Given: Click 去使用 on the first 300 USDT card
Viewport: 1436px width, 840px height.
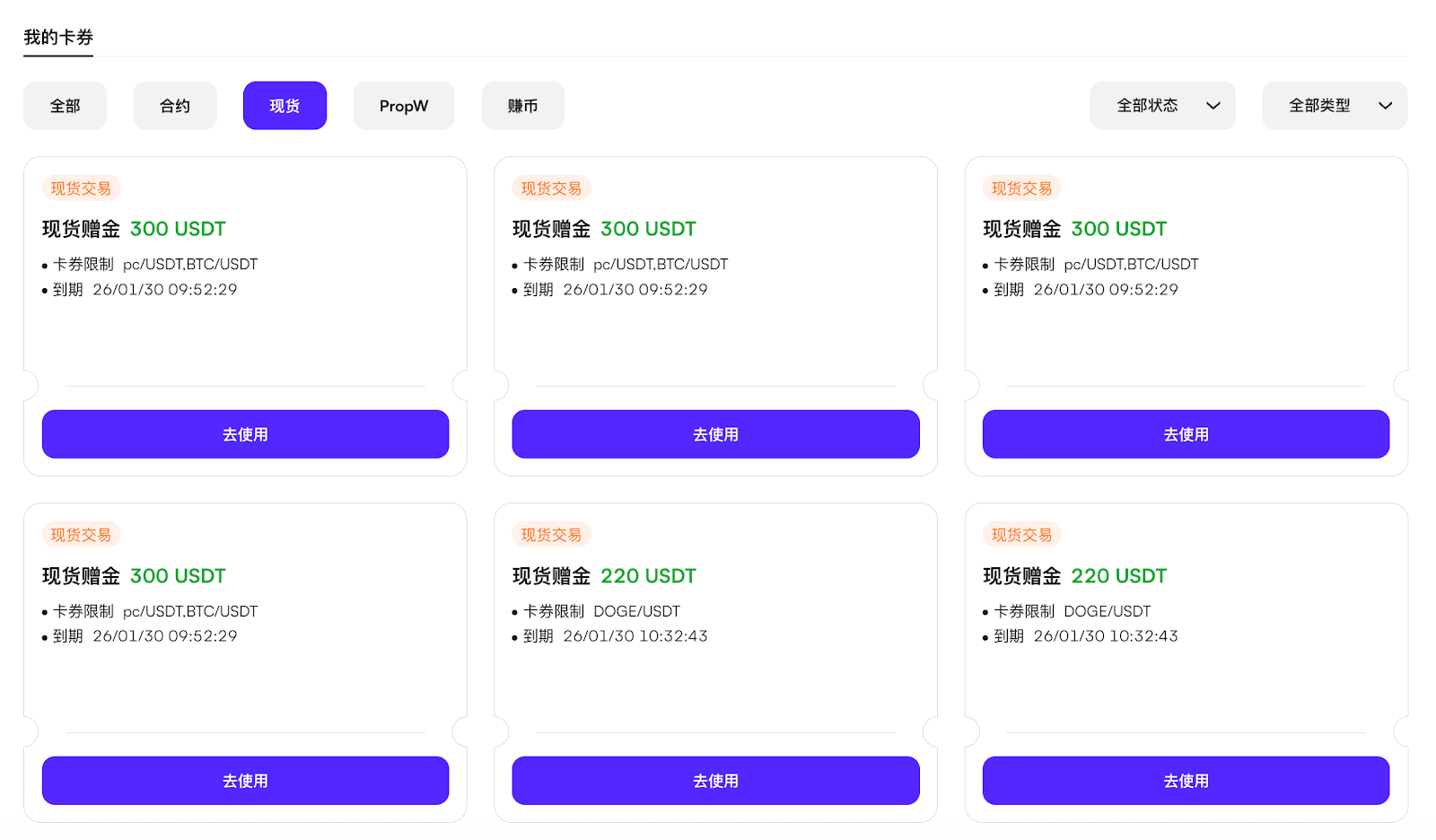Looking at the screenshot, I should pos(245,434).
